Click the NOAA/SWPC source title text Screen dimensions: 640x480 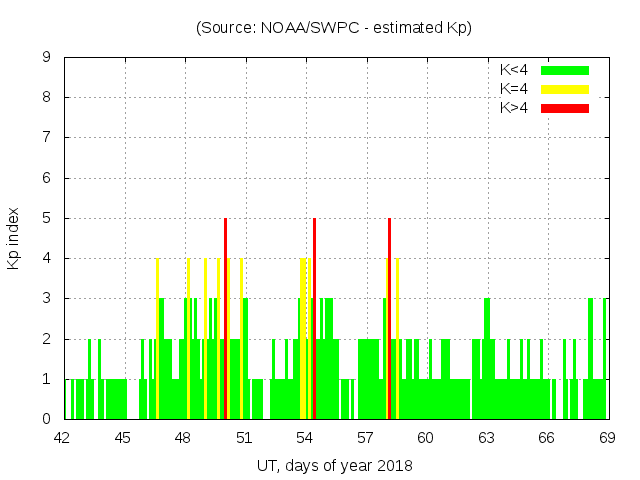point(334,28)
